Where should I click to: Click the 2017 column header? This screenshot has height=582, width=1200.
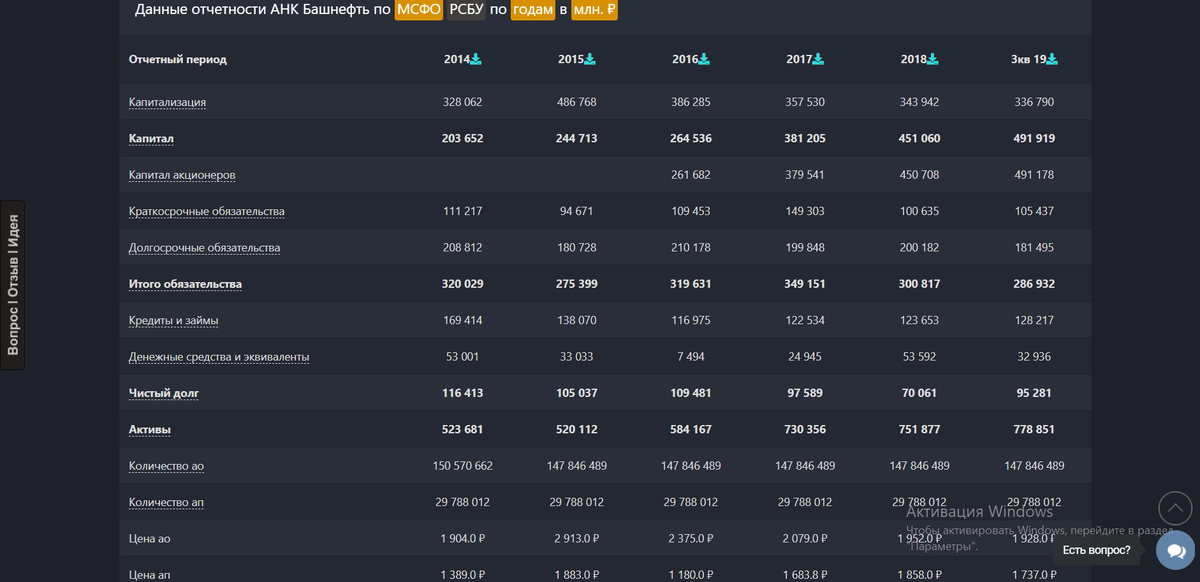[x=799, y=59]
